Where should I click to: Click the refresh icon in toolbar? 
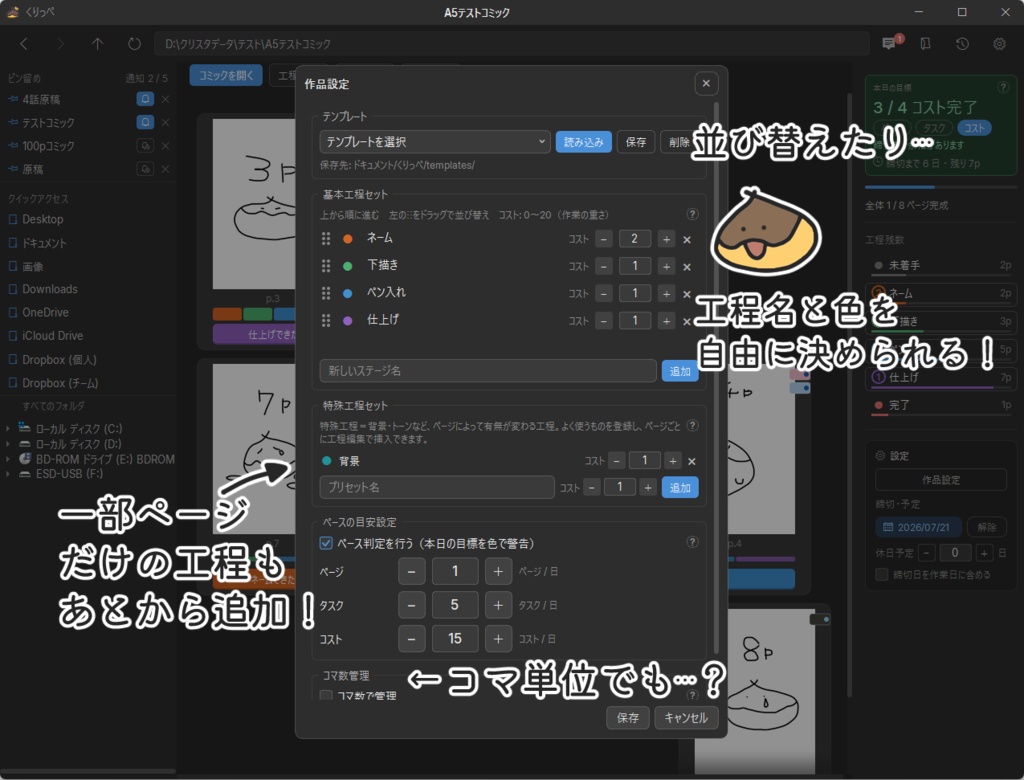[x=134, y=44]
